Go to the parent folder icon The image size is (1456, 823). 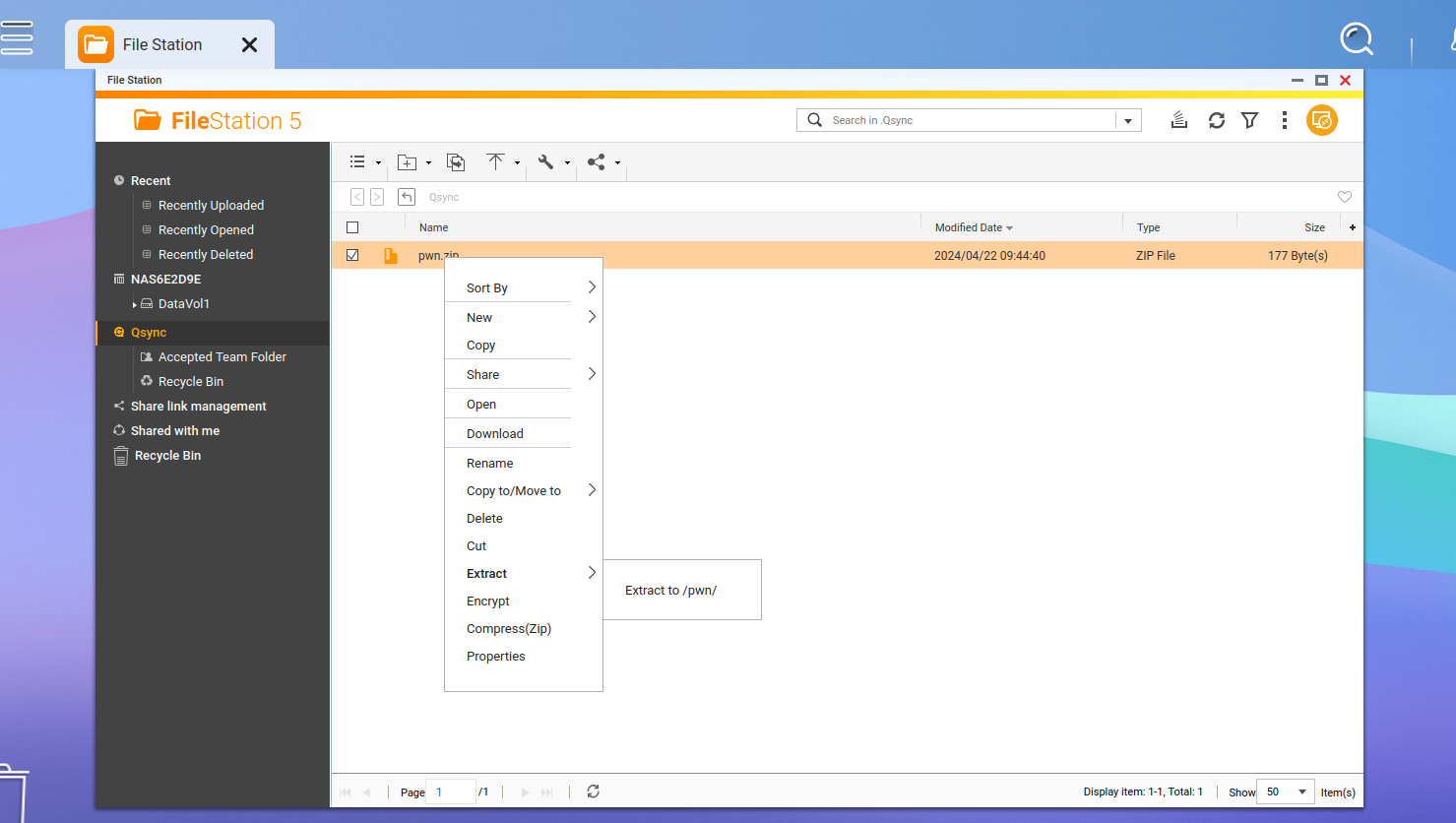pos(407,197)
